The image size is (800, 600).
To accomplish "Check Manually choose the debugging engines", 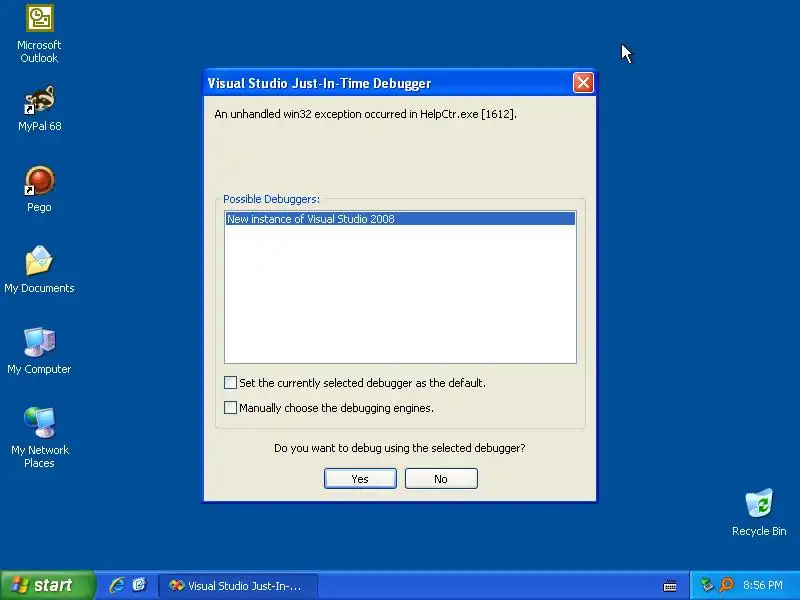I will pos(230,408).
